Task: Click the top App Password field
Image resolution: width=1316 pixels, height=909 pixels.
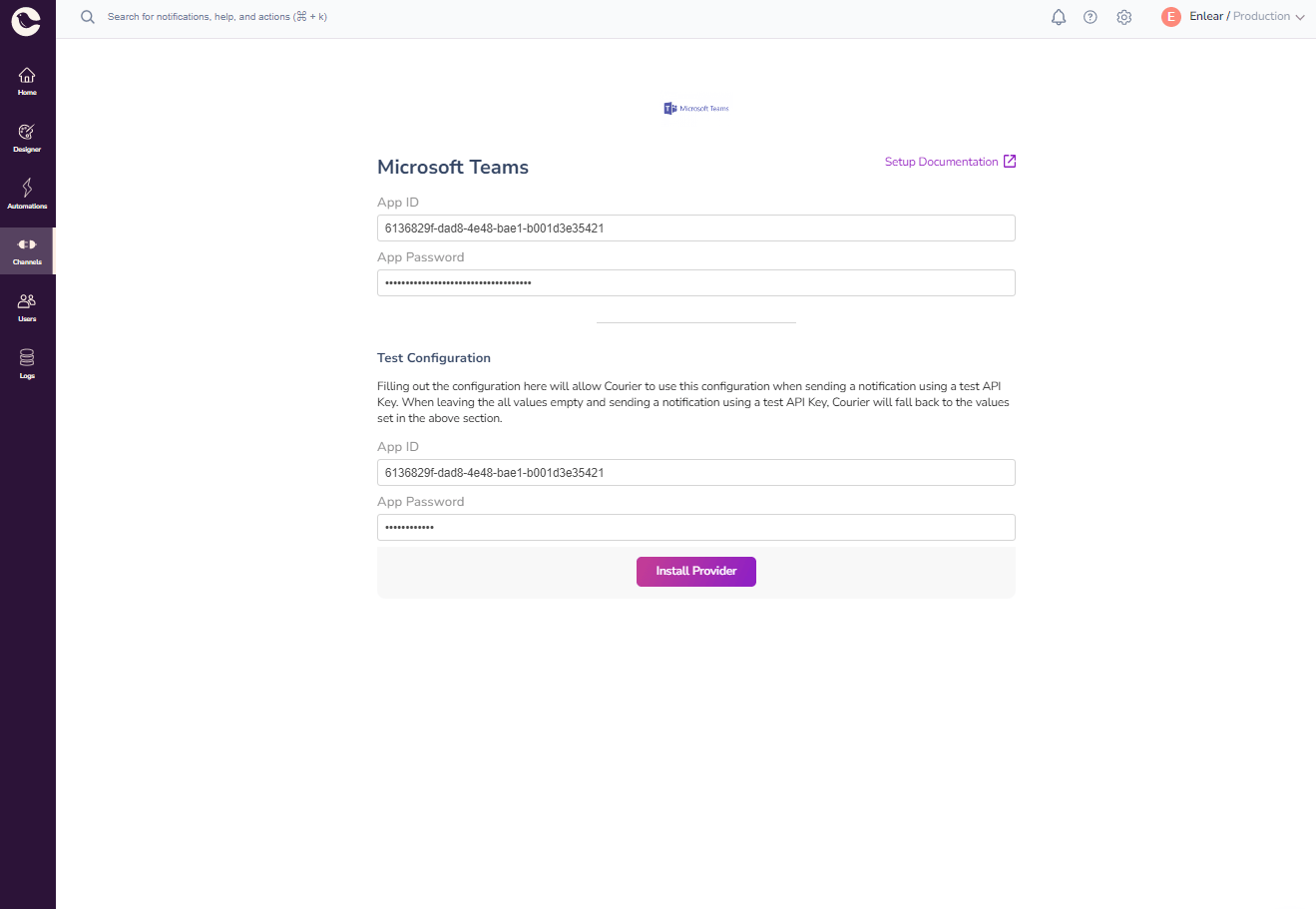Action: (695, 283)
